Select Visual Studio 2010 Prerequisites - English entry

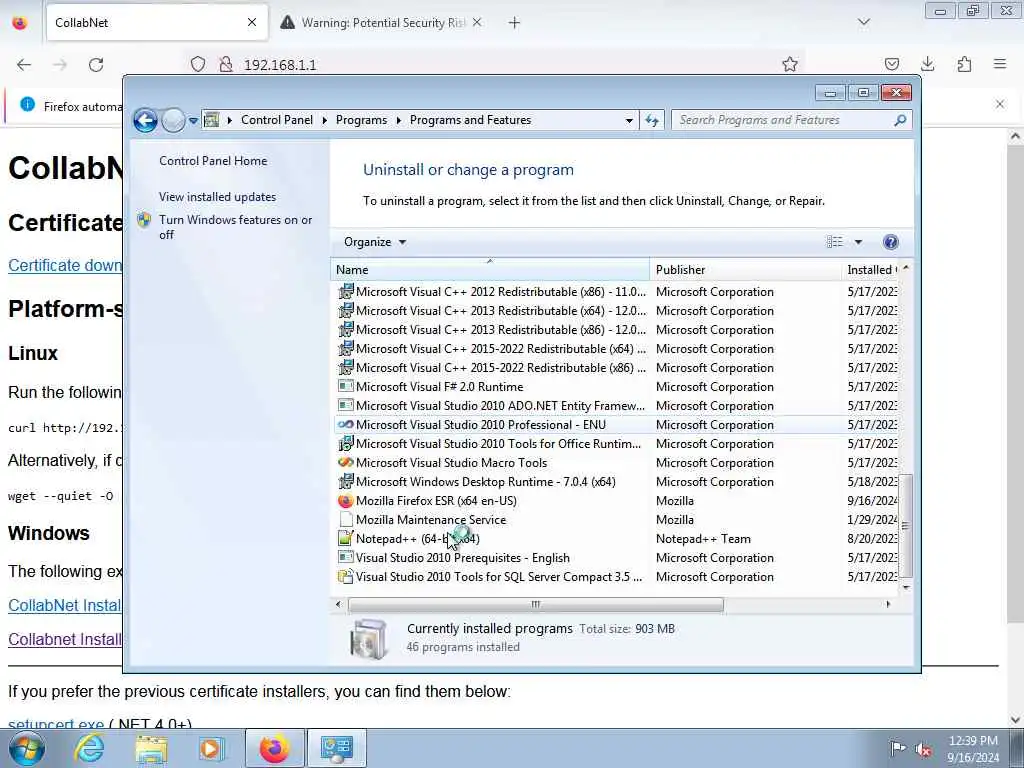click(x=616, y=558)
